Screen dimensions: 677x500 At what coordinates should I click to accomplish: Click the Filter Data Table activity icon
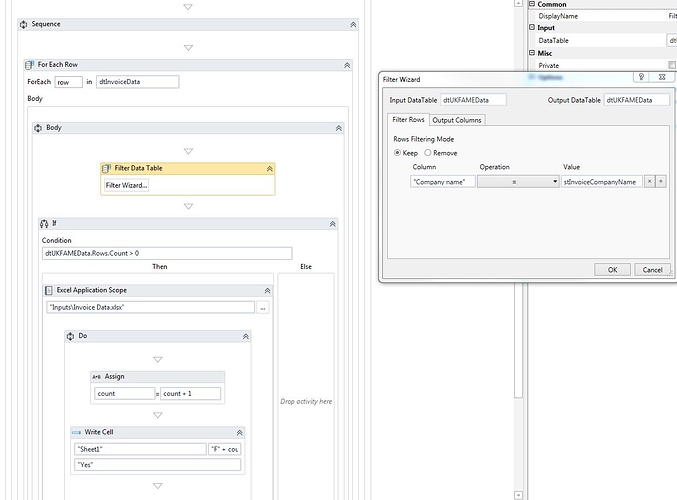coord(106,168)
